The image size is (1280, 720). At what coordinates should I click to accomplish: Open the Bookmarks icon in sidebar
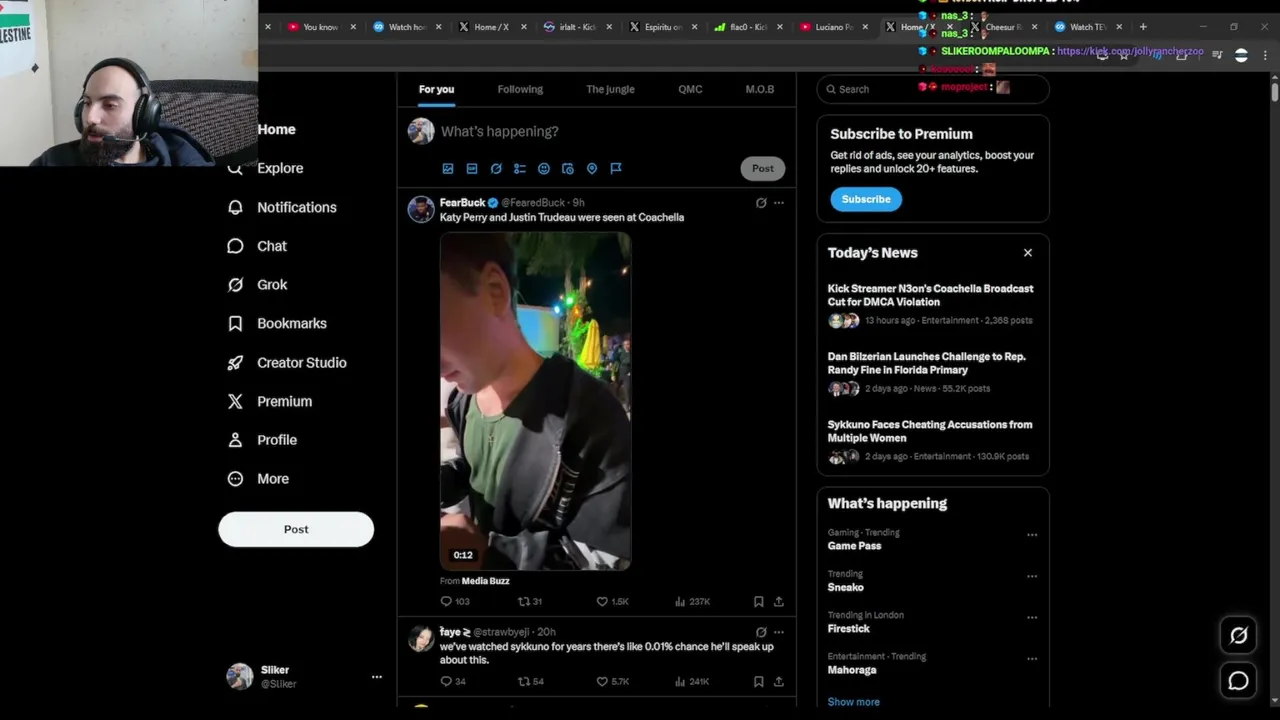pos(235,324)
